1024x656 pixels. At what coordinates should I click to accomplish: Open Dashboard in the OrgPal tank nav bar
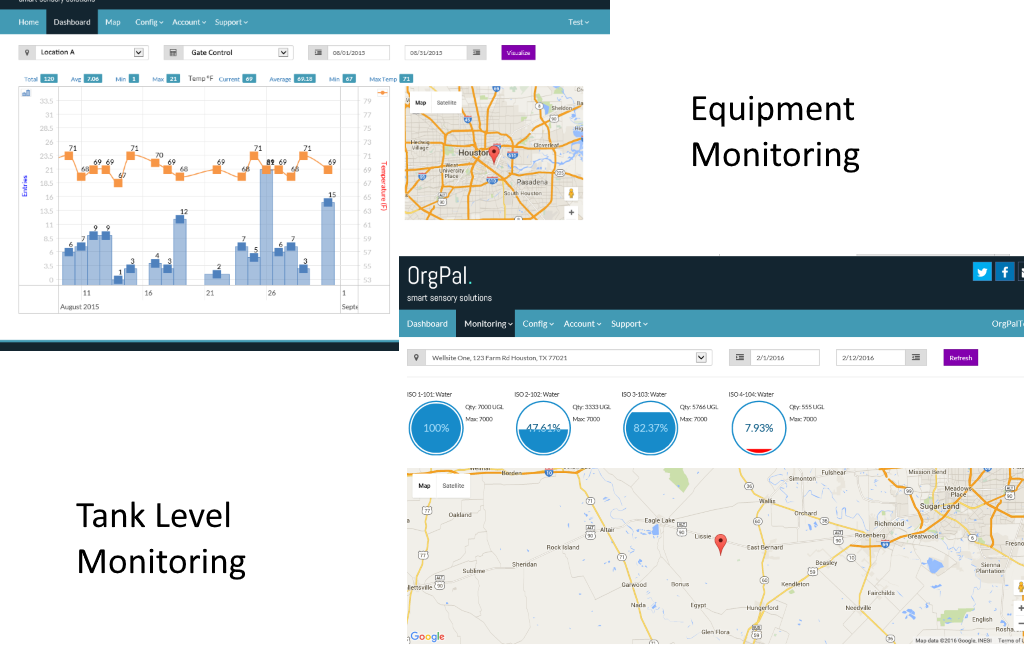pyautogui.click(x=427, y=323)
